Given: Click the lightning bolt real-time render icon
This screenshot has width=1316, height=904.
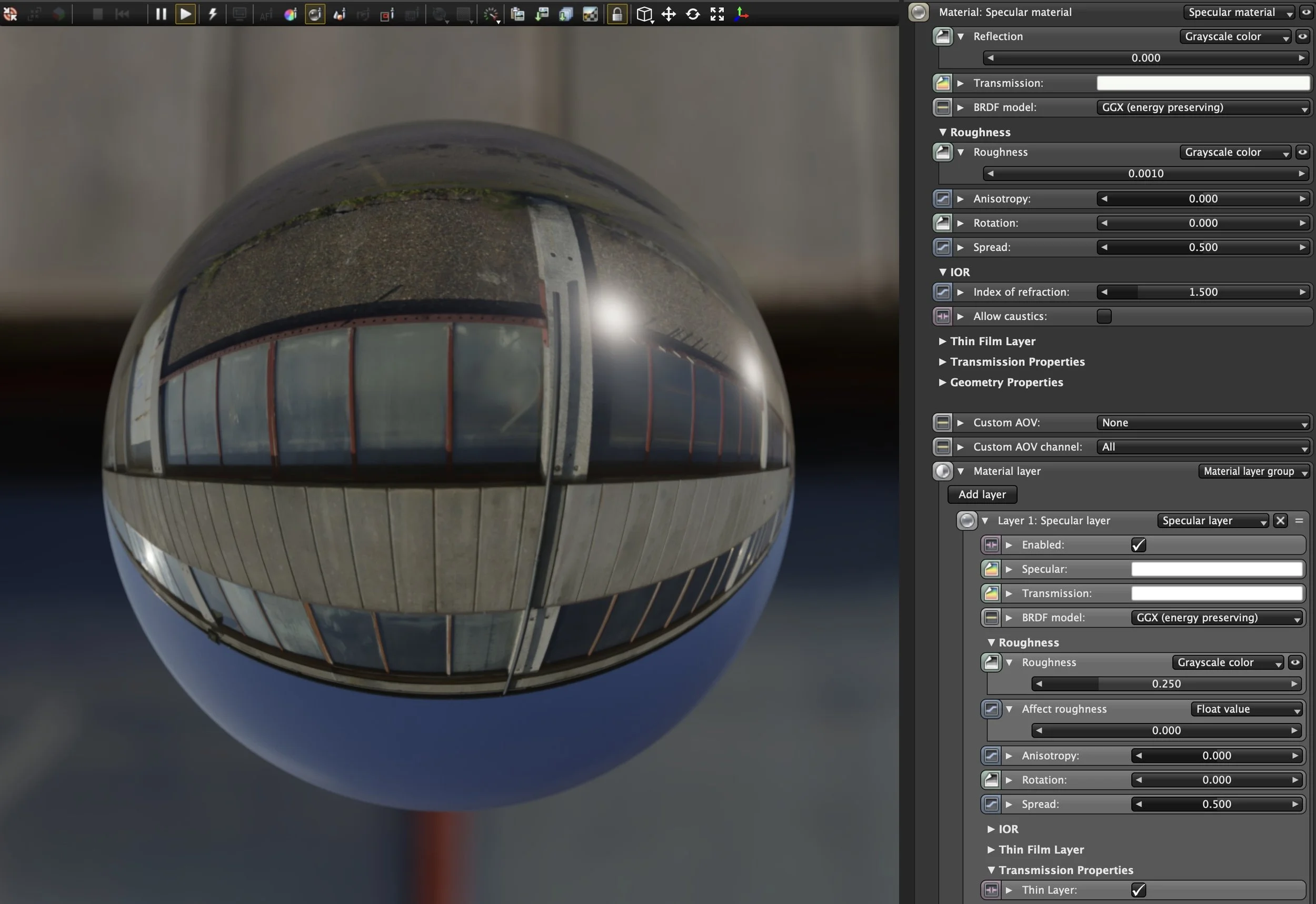Looking at the screenshot, I should [212, 14].
